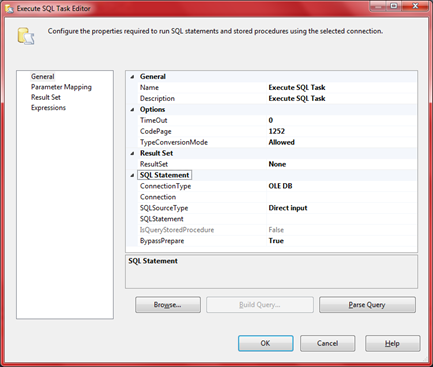Collapse the SQL Statement property group
The image size is (433, 367).
[132, 175]
